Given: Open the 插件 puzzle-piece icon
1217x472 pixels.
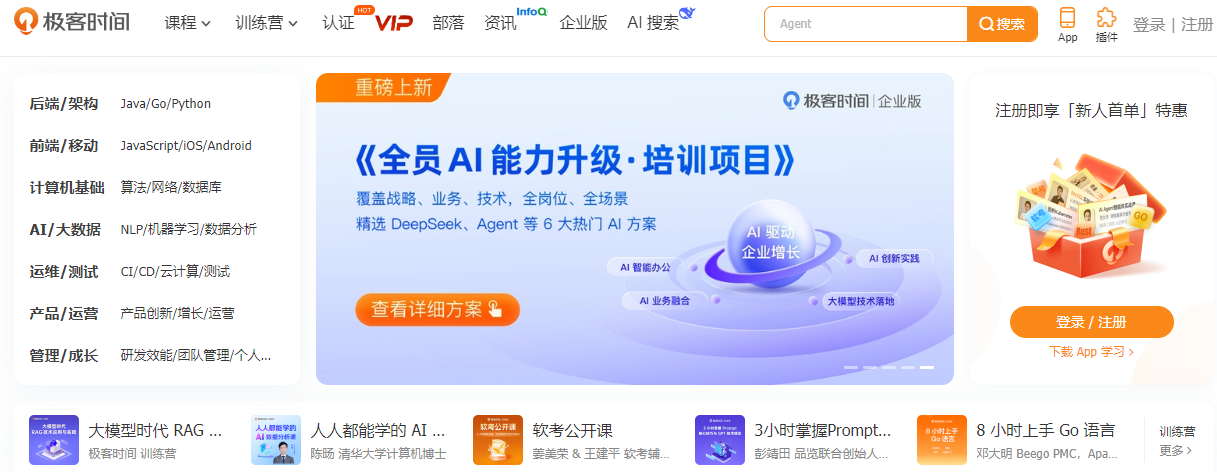Looking at the screenshot, I should point(1106,18).
